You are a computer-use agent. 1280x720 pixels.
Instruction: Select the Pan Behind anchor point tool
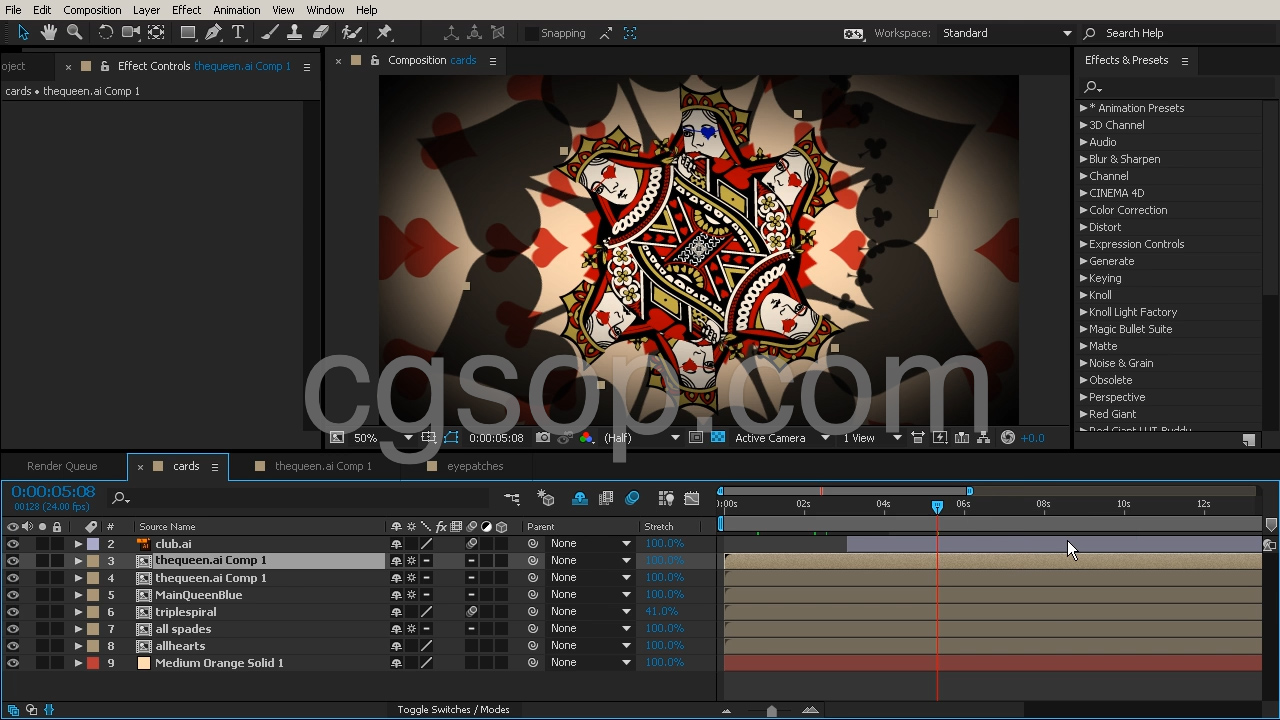click(156, 33)
